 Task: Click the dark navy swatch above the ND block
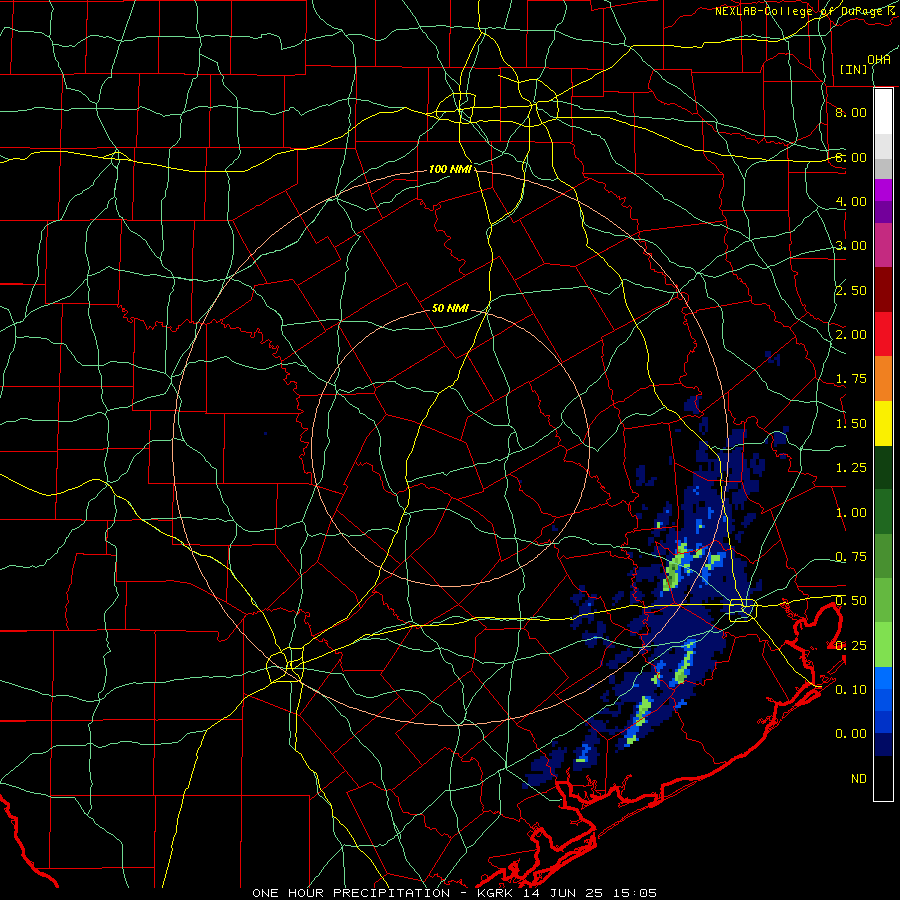coord(883,744)
